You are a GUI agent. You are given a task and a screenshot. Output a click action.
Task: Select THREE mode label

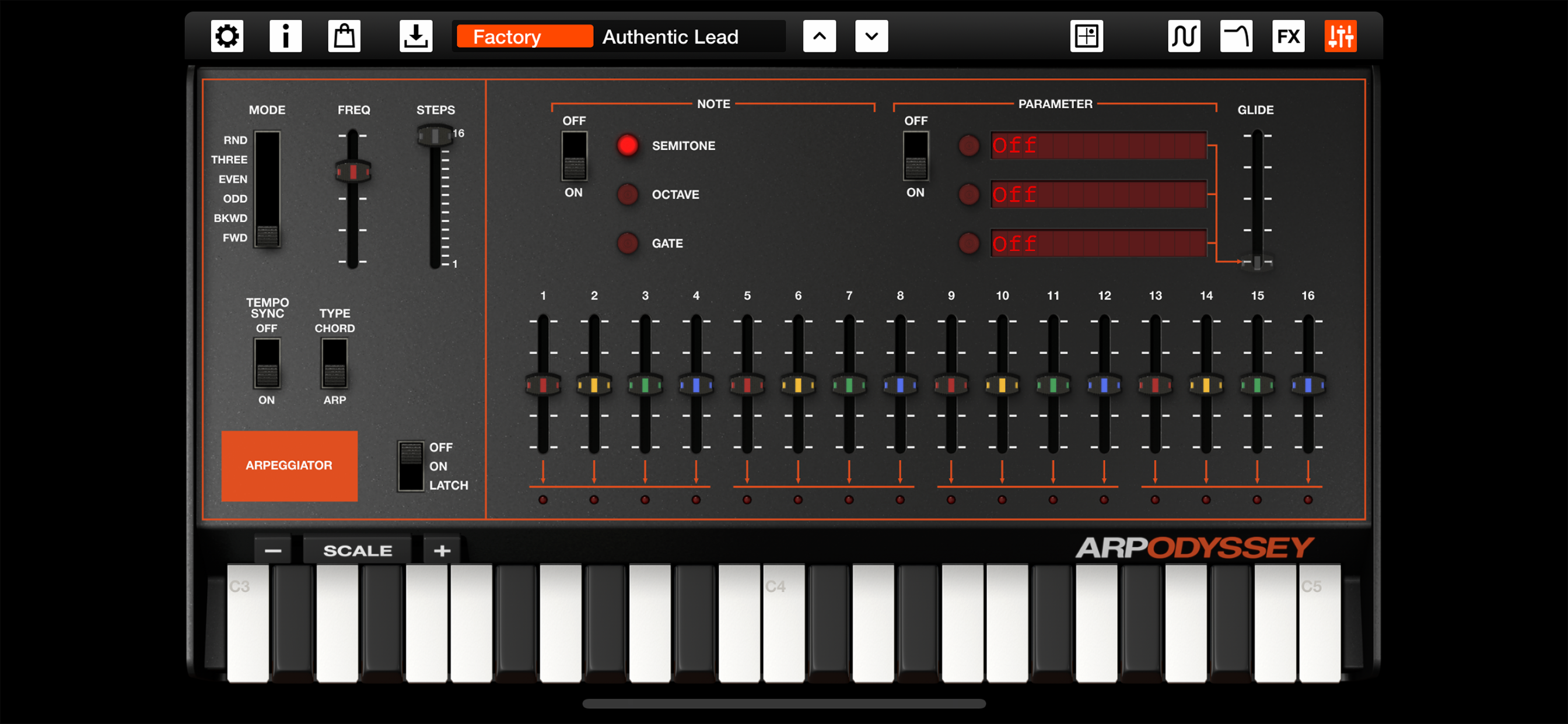tap(229, 159)
